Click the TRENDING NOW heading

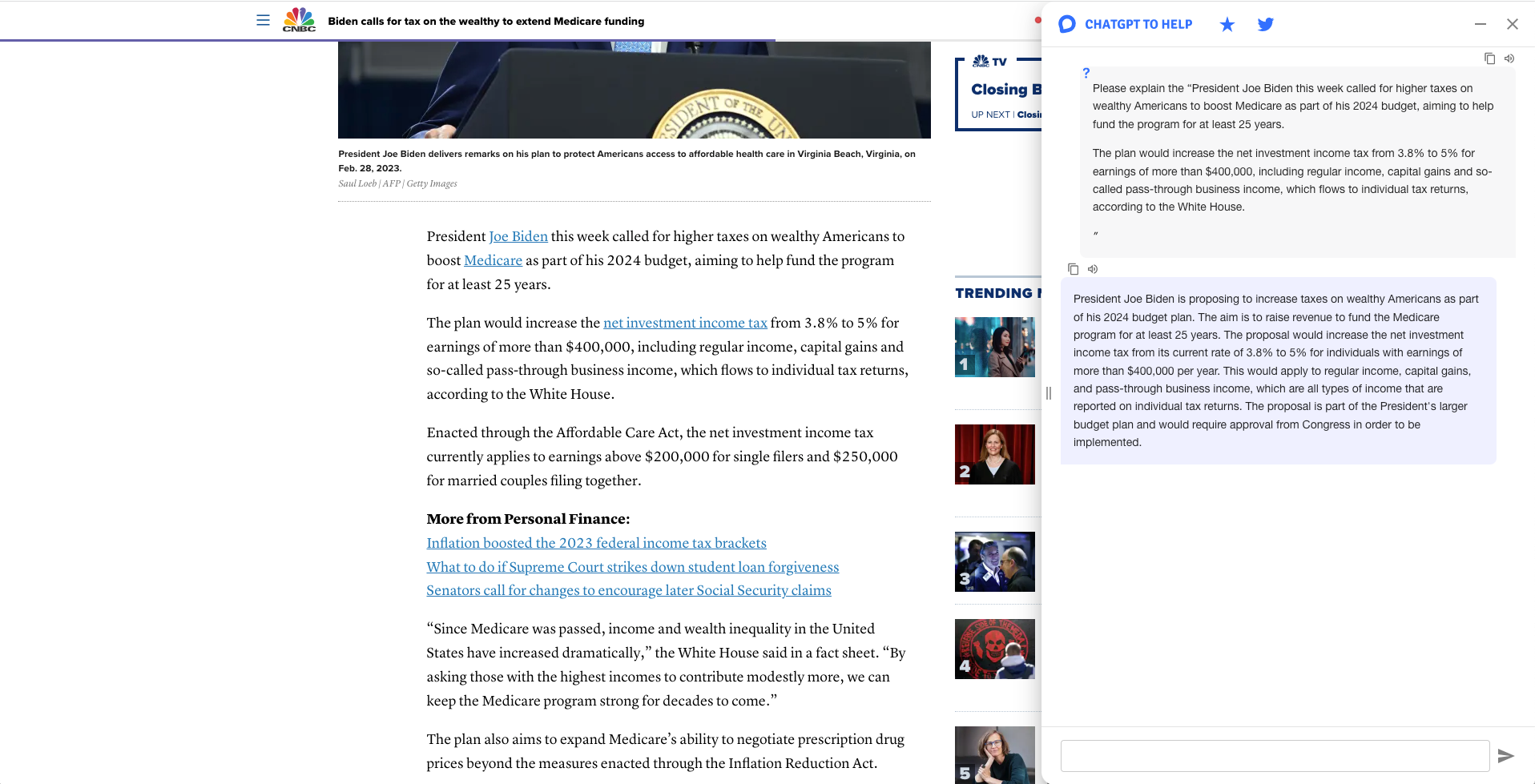coord(998,293)
